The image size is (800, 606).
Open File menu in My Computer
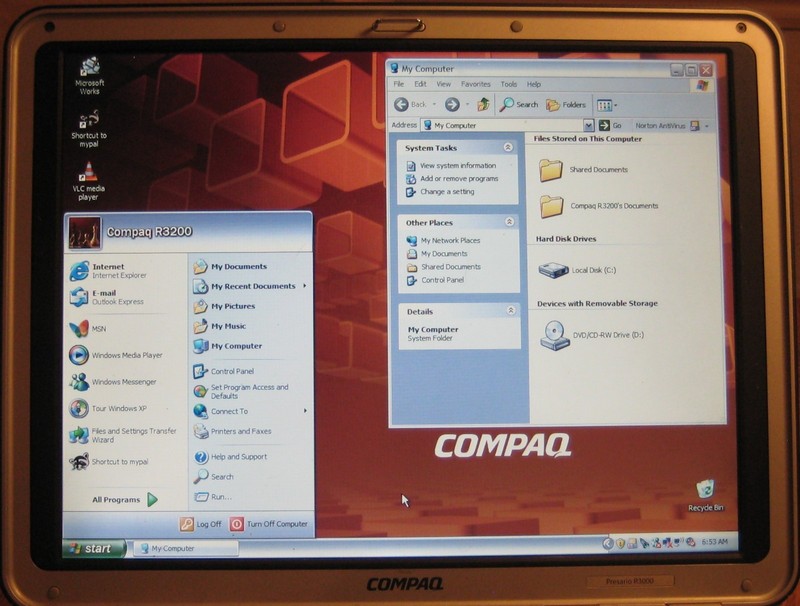pos(399,84)
